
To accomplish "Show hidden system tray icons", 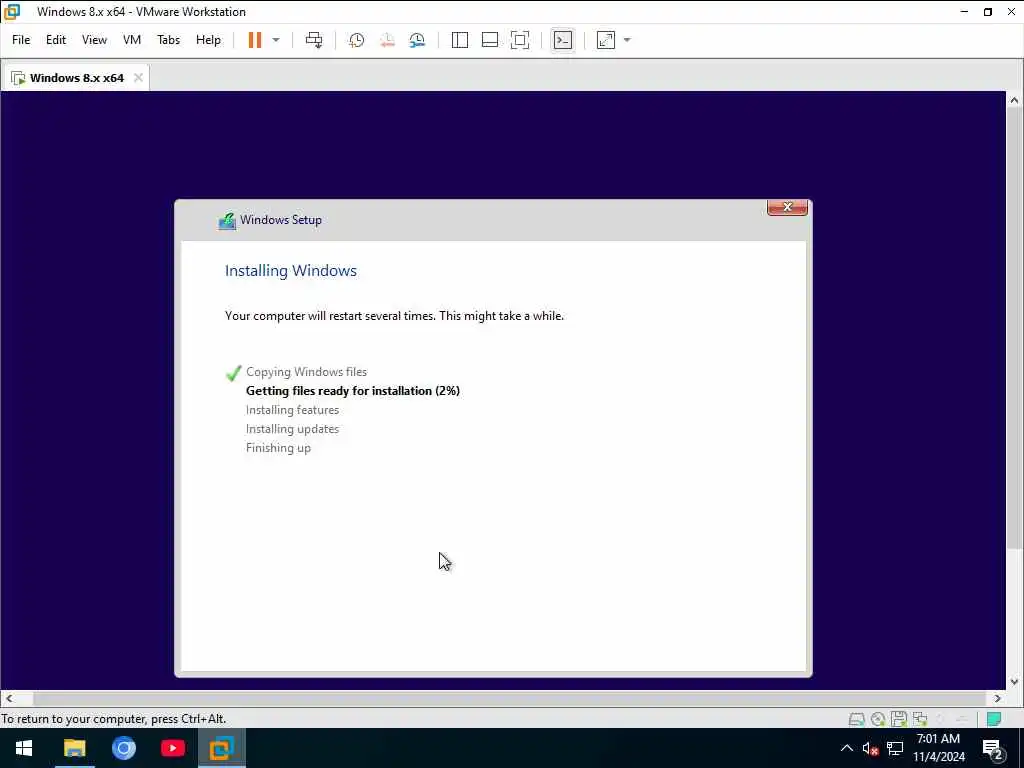I will (x=846, y=748).
